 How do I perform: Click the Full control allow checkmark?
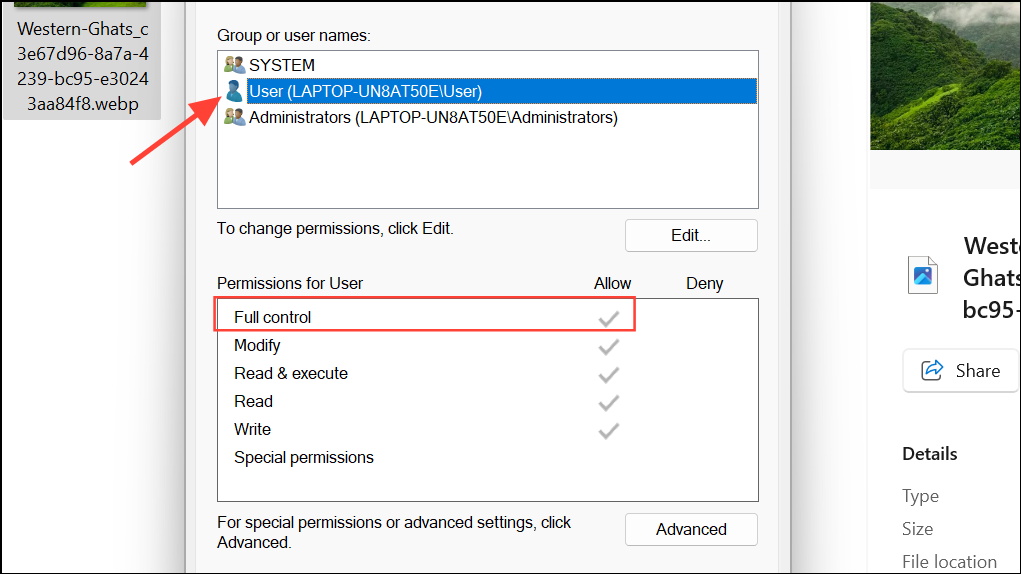click(609, 318)
